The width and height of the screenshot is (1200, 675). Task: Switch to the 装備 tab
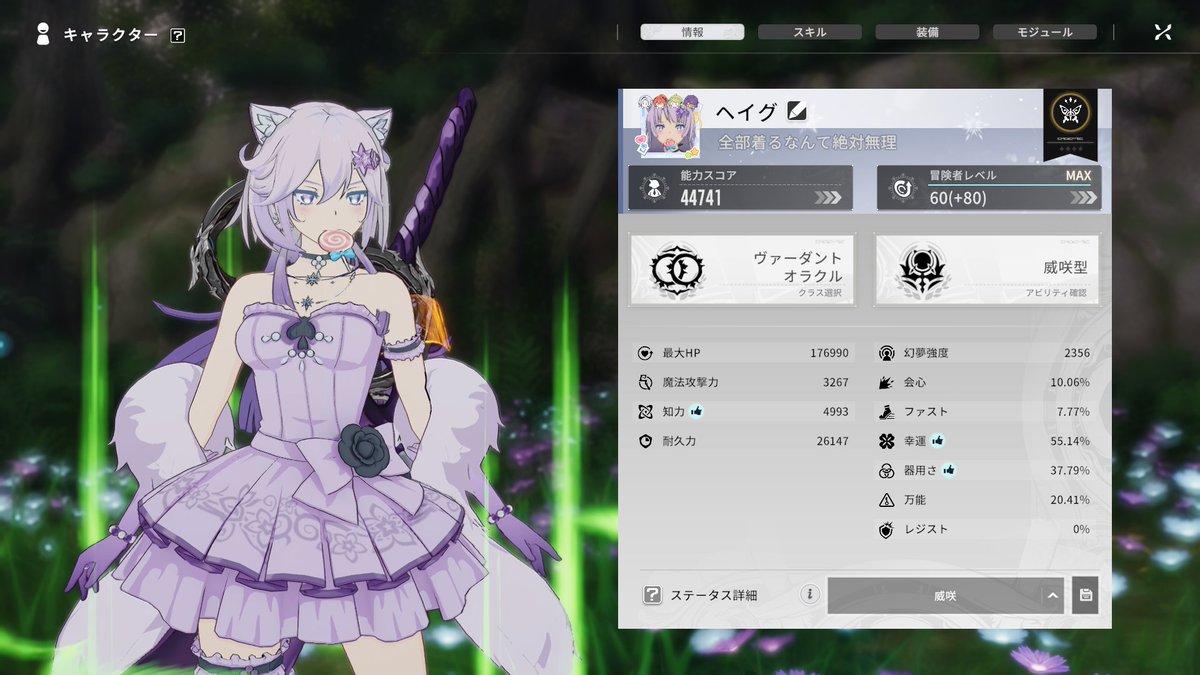click(x=927, y=32)
